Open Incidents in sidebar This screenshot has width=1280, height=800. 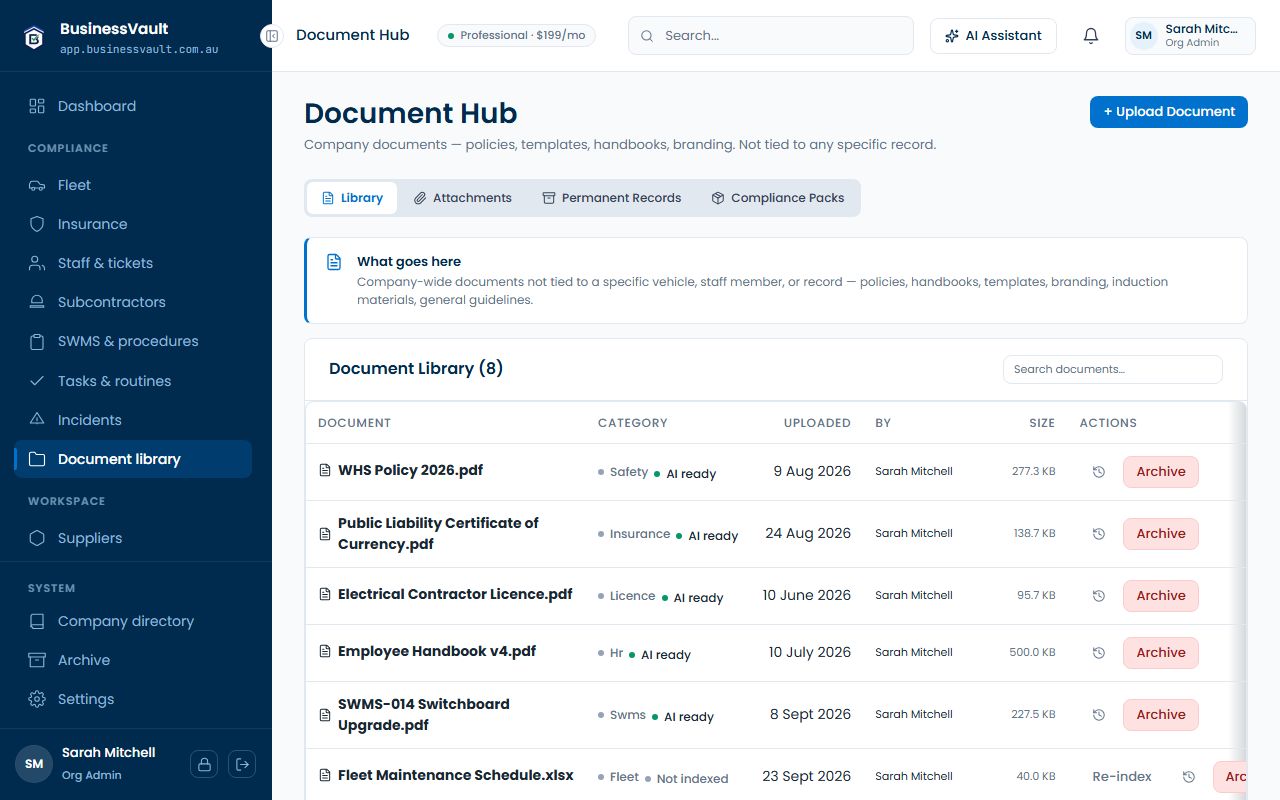pyautogui.click(x=133, y=420)
